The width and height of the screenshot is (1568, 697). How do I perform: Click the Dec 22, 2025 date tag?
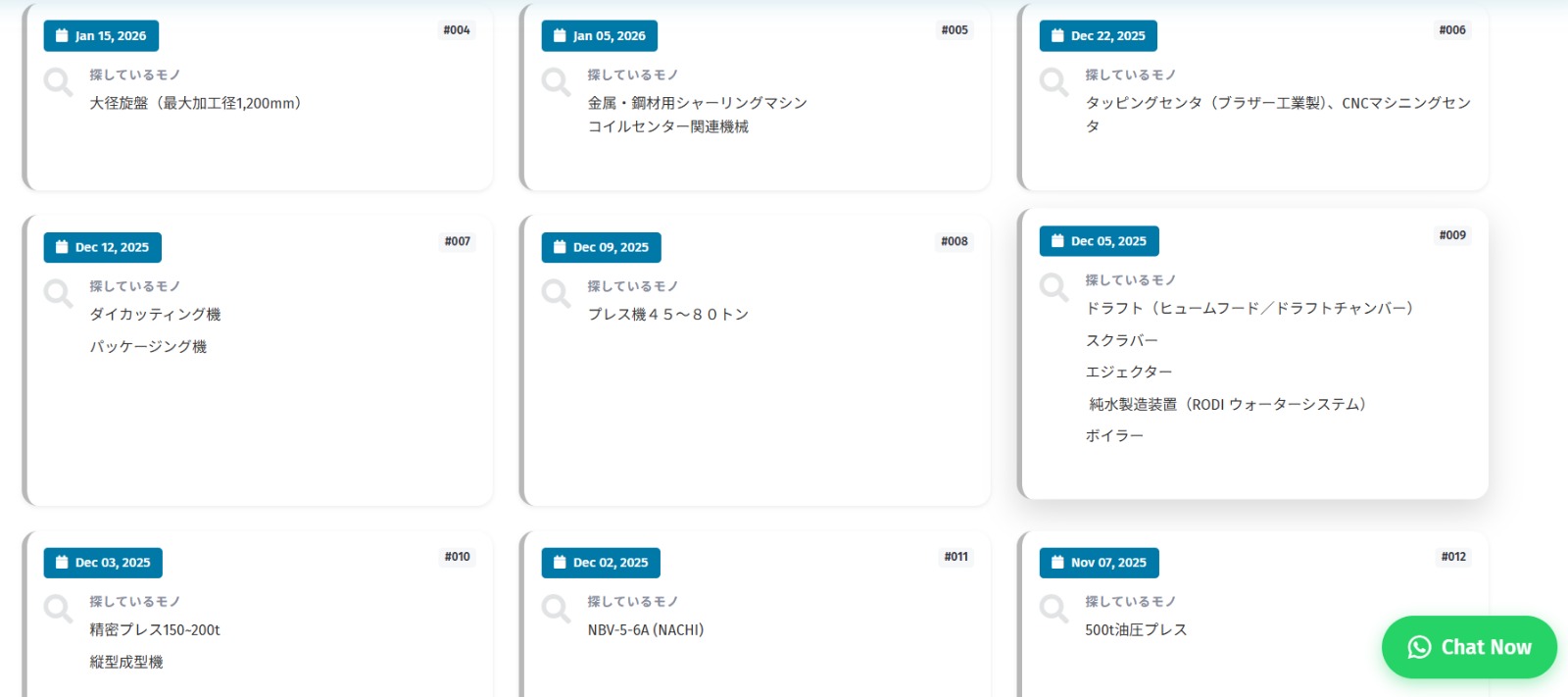pyautogui.click(x=1098, y=36)
